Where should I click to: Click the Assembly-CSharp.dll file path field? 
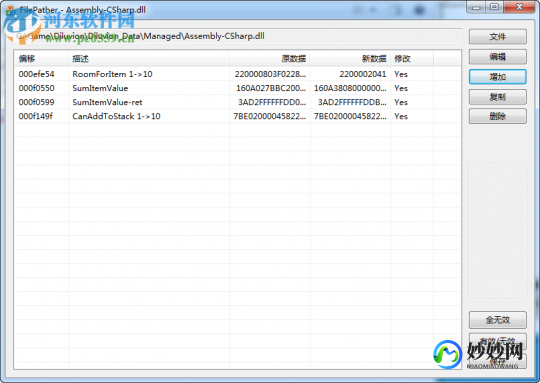238,37
